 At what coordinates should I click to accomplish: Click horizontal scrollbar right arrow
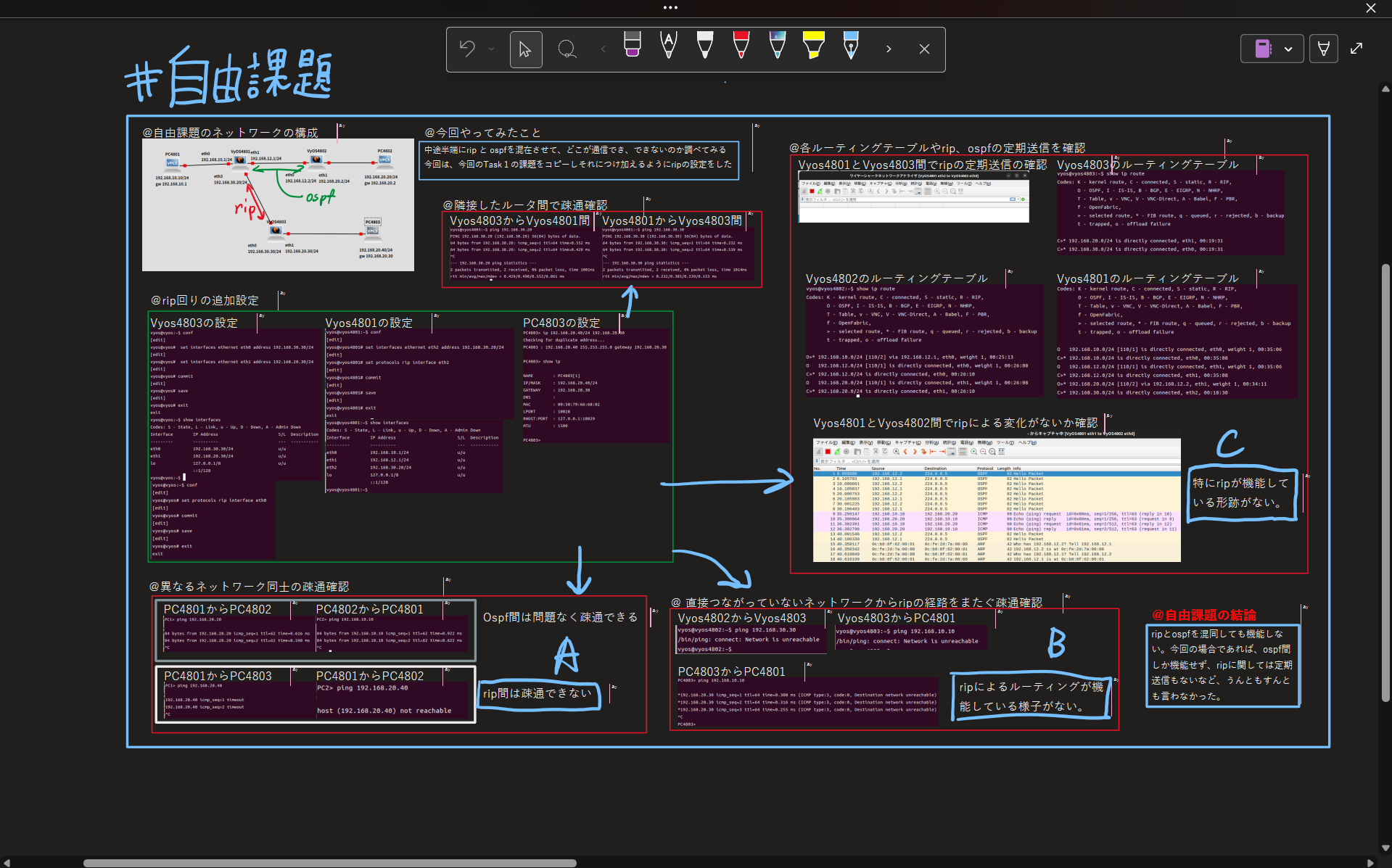point(1370,863)
